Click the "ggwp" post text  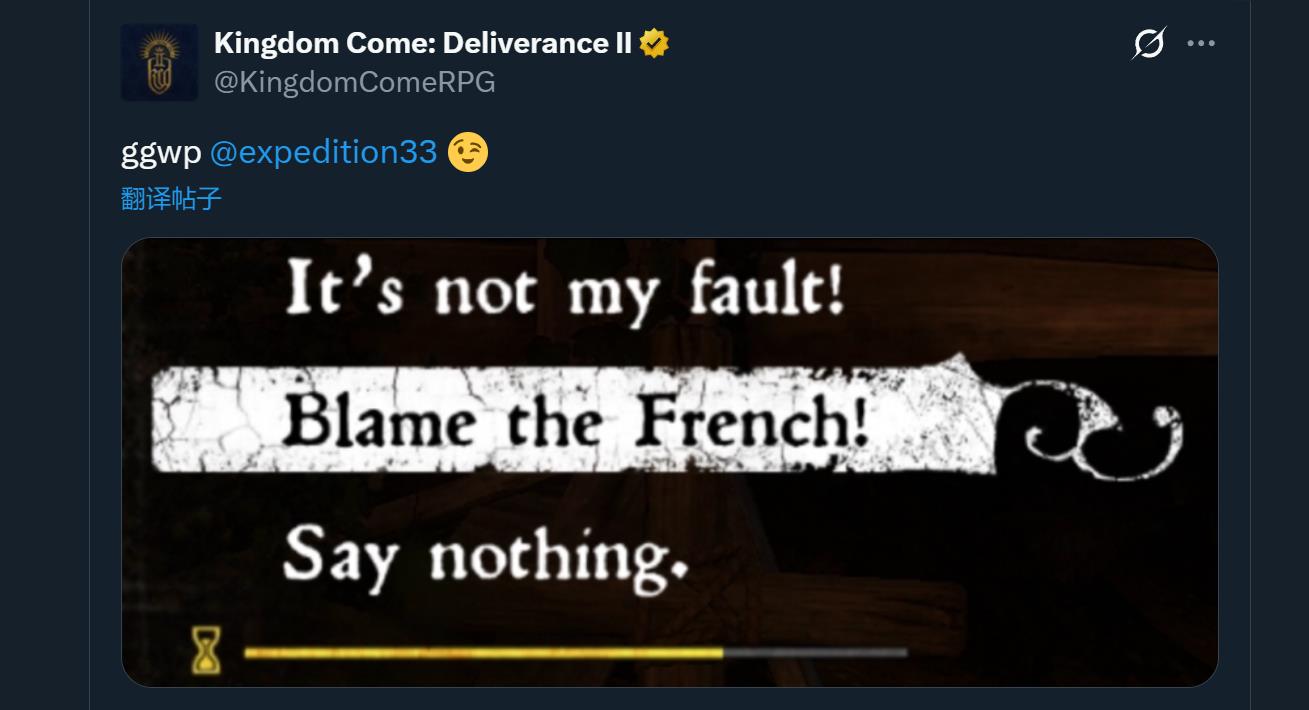[161, 152]
